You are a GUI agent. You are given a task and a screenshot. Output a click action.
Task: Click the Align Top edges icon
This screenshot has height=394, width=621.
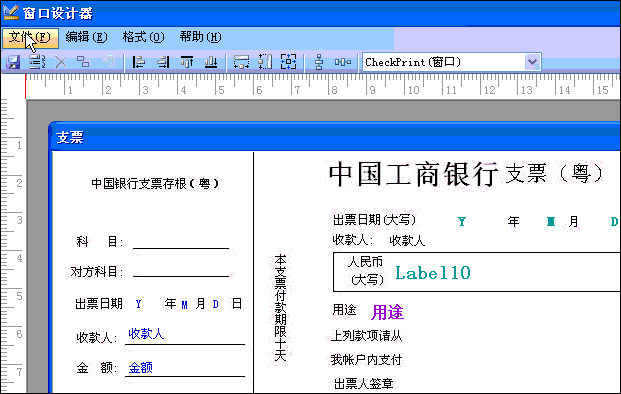pyautogui.click(x=187, y=62)
